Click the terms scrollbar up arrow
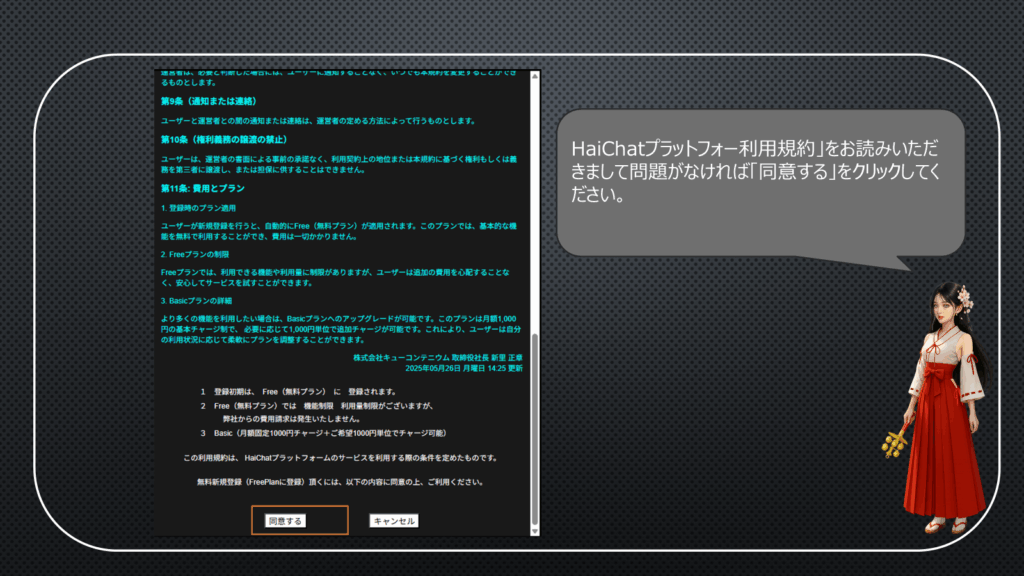This screenshot has width=1024, height=576. (535, 76)
